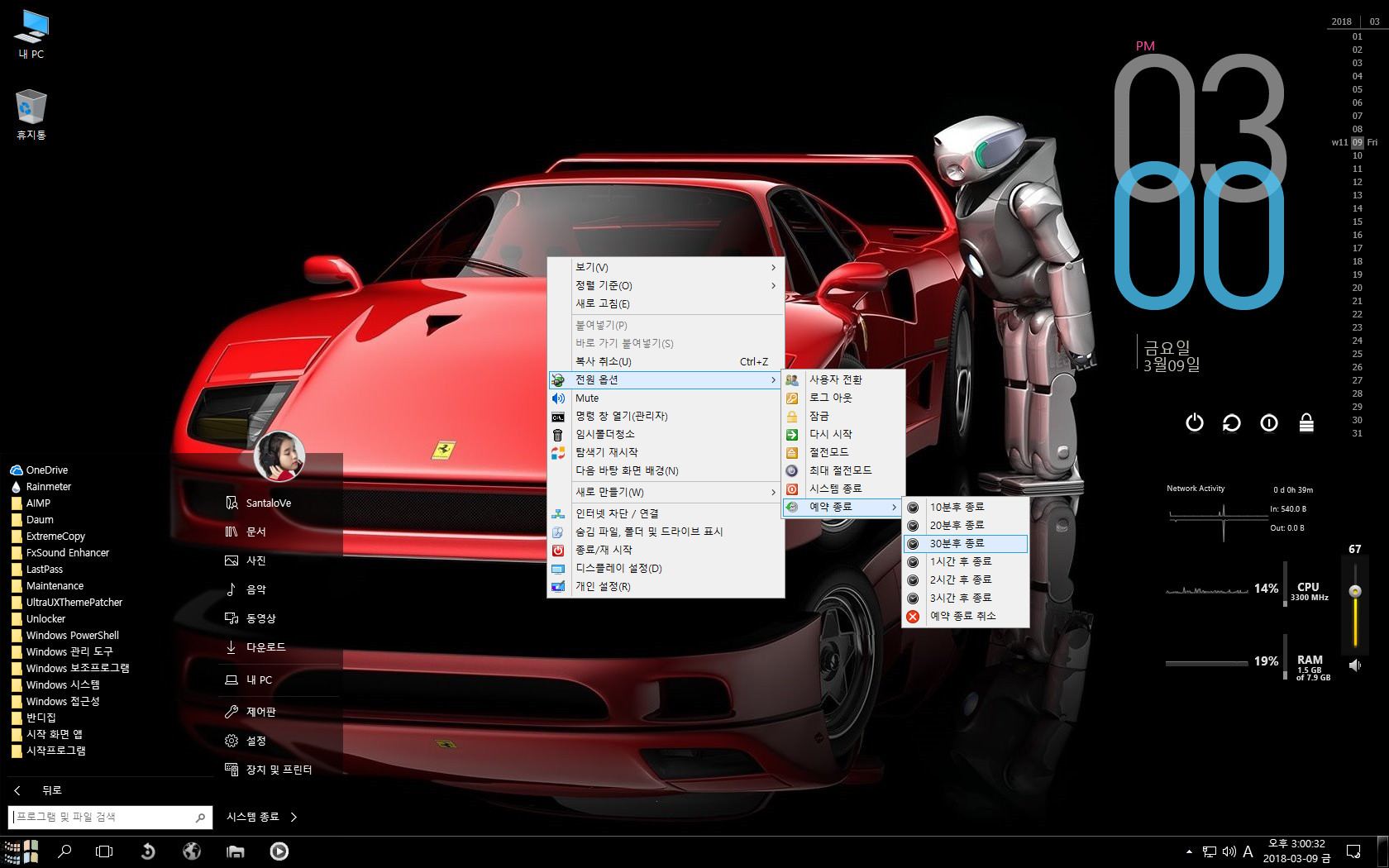
Task: Expand the 예약 종료 submenu
Action: [x=843, y=507]
